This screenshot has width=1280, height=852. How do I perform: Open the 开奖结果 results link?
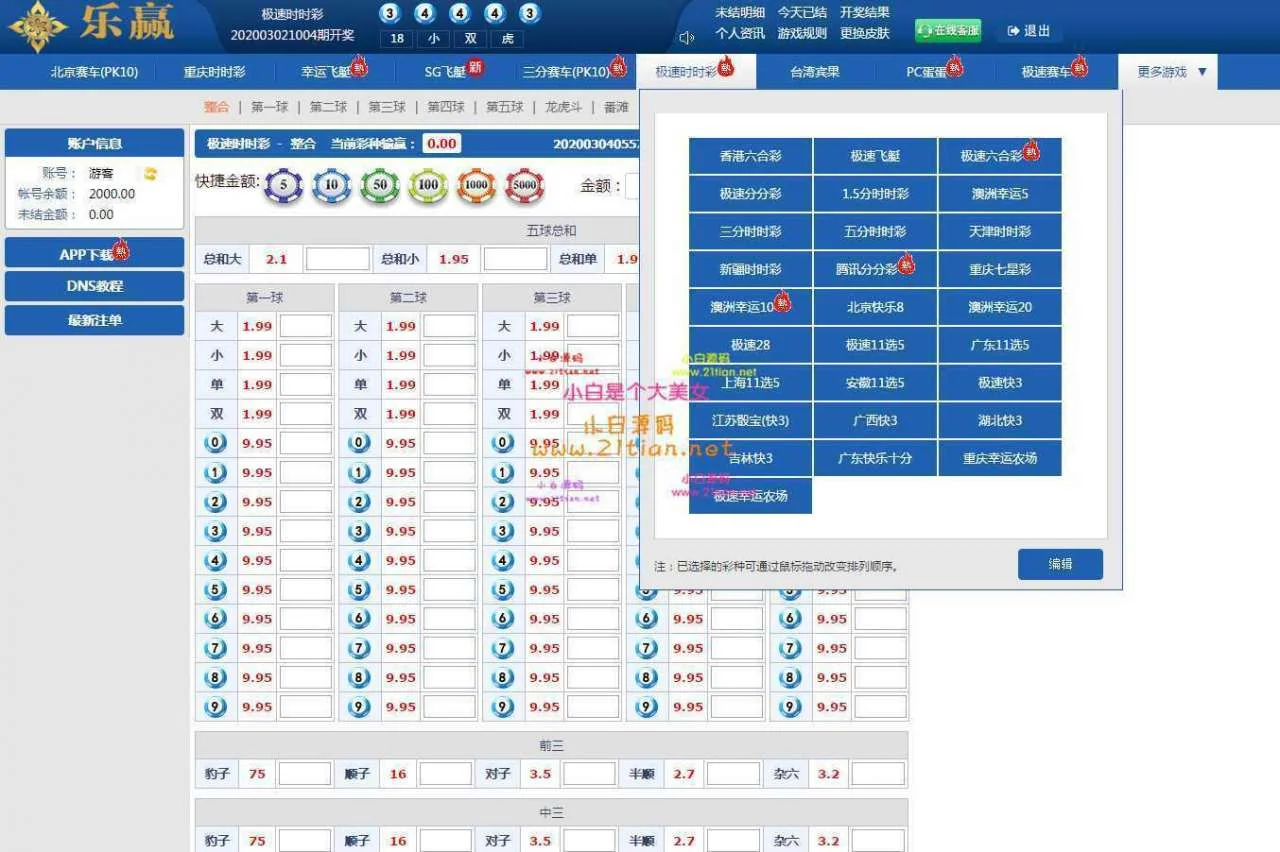pyautogui.click(x=864, y=13)
